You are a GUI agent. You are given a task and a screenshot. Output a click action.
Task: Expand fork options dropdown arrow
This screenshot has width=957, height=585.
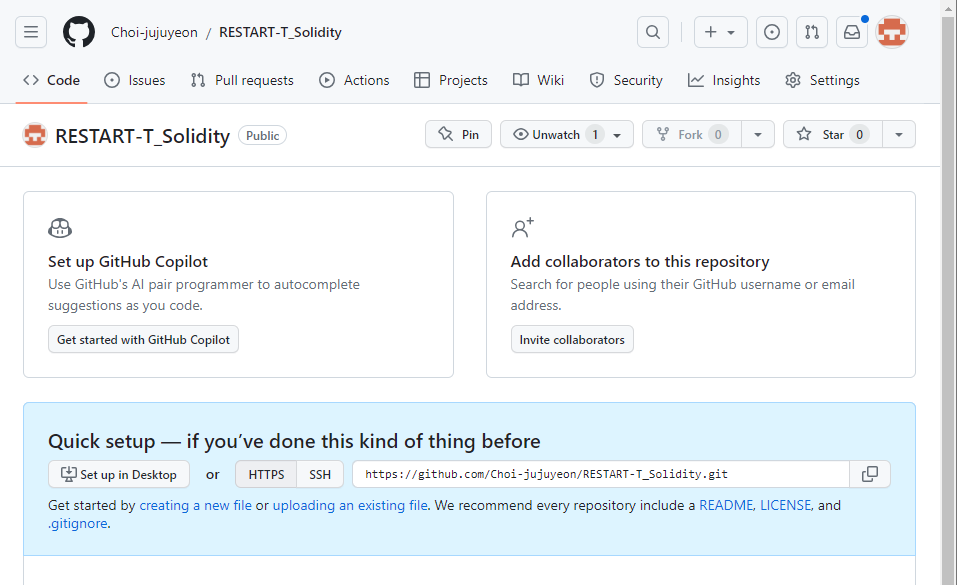(757, 134)
